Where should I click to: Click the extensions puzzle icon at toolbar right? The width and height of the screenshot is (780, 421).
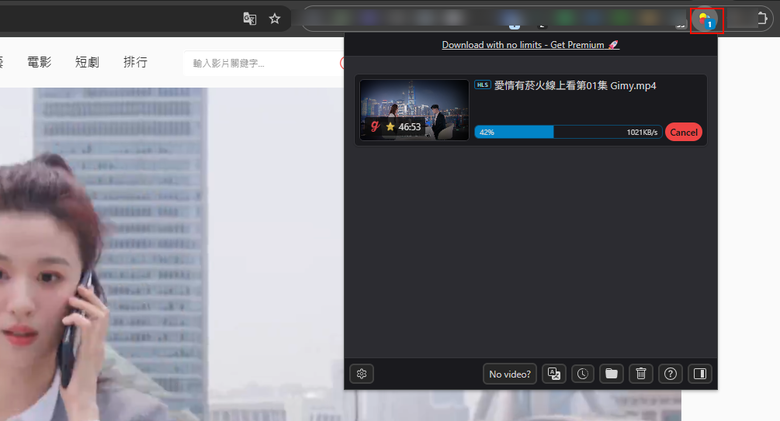762,19
